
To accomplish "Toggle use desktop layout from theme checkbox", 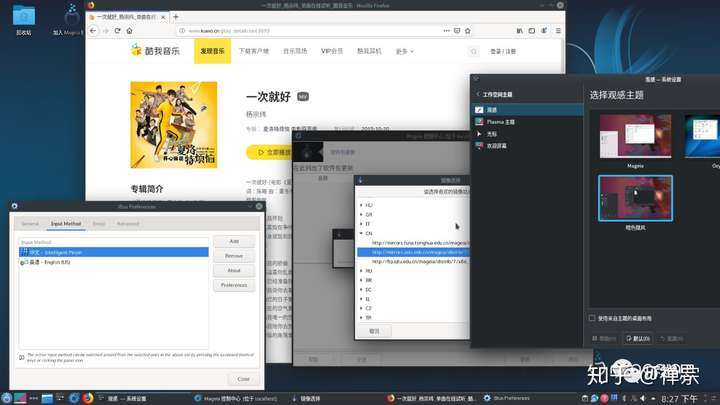I will point(592,318).
